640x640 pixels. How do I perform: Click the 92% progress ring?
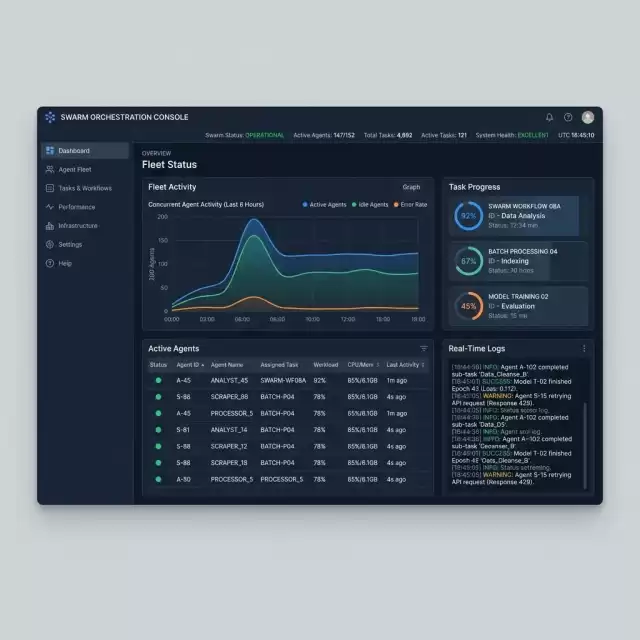[469, 216]
